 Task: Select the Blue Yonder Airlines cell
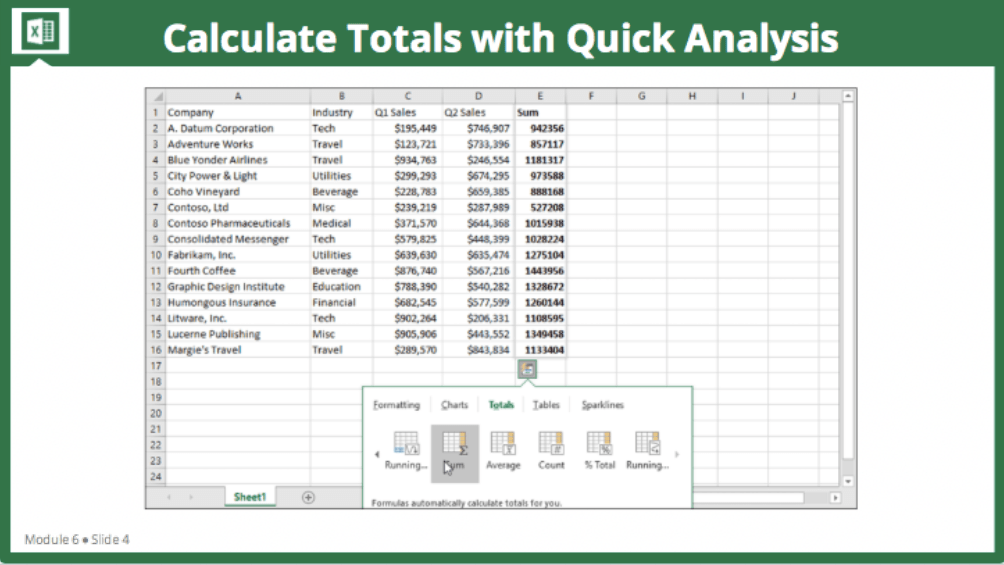238,160
